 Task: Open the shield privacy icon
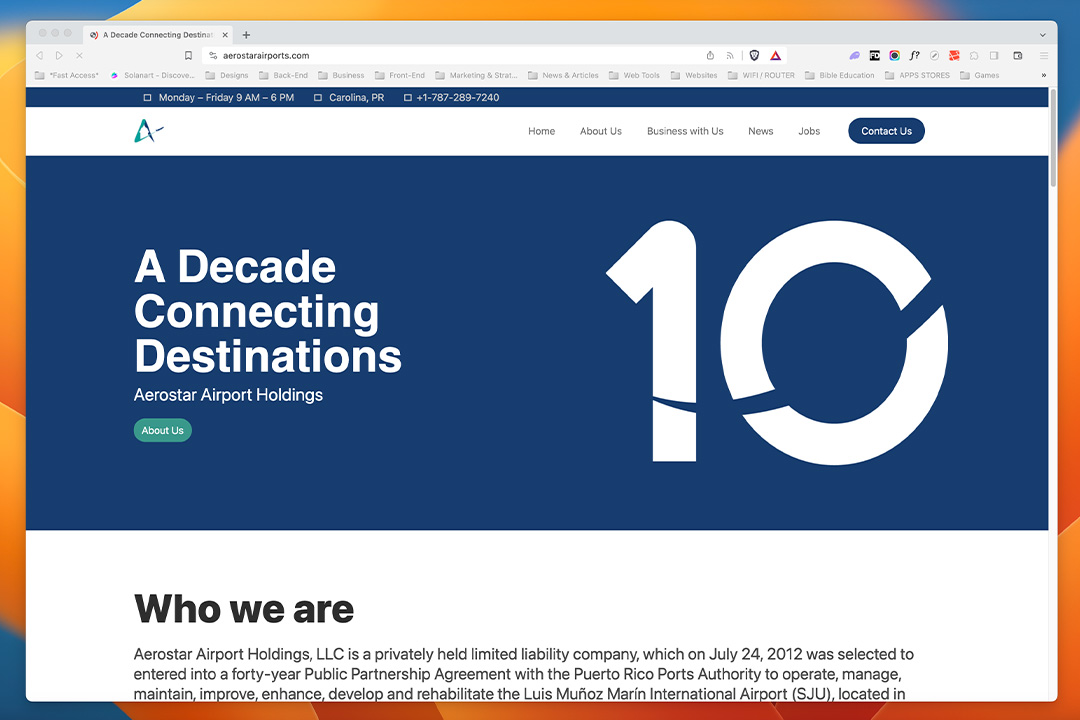[x=754, y=55]
